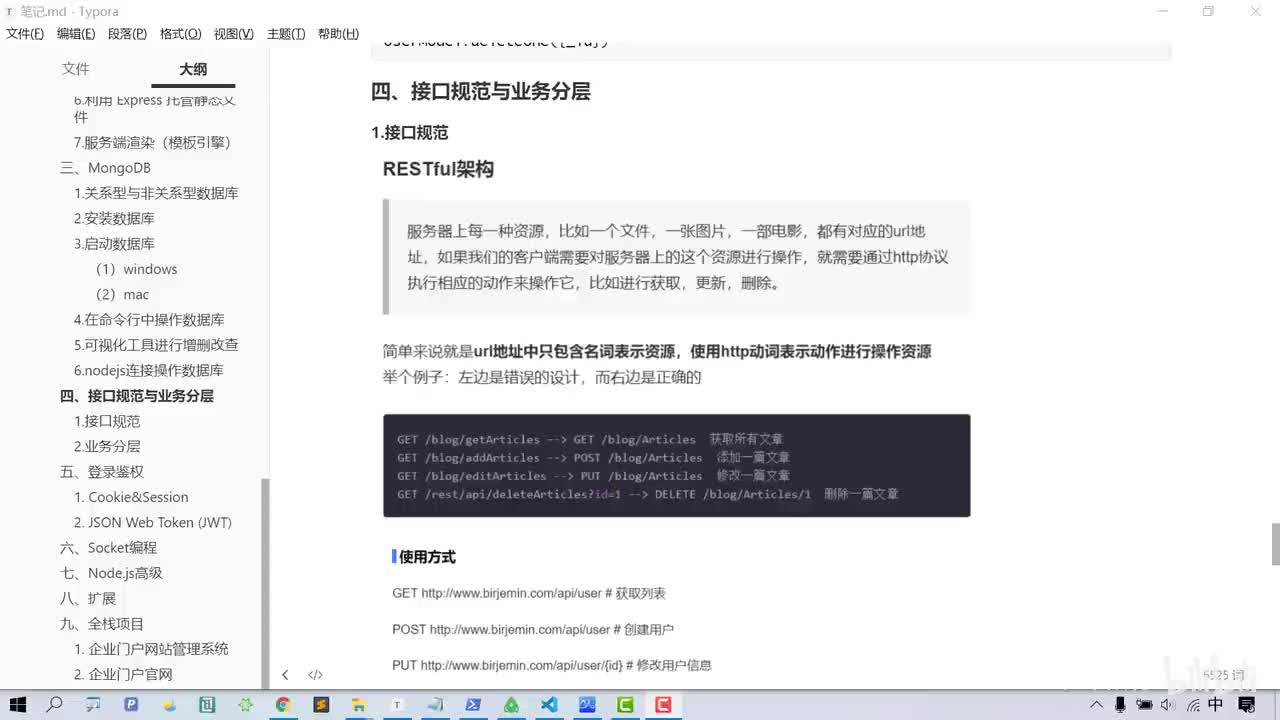
Task: Click the battery tray icon
Action: pos(1144,705)
